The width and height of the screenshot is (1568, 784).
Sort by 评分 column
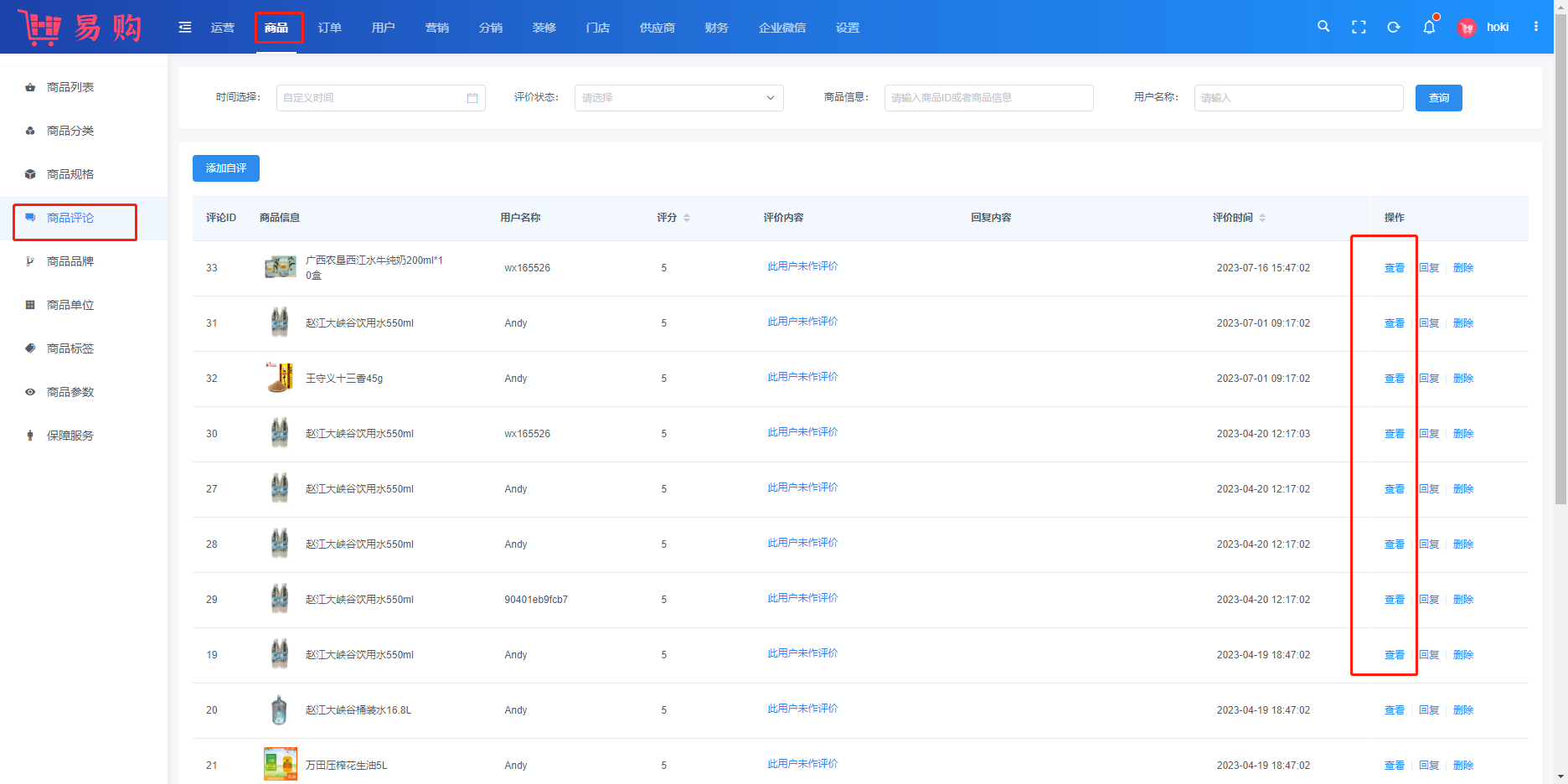click(687, 218)
